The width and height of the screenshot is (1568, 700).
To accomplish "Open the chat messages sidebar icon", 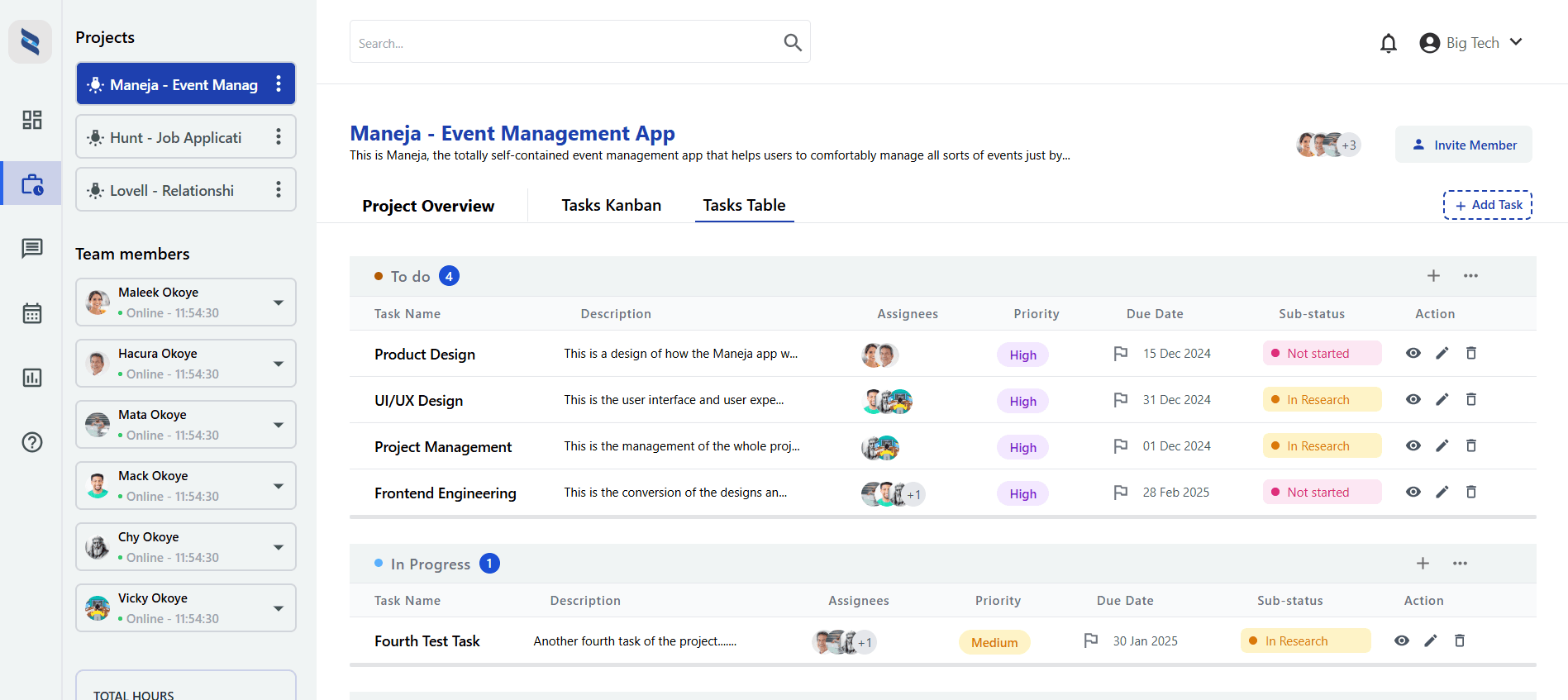I will (31, 248).
